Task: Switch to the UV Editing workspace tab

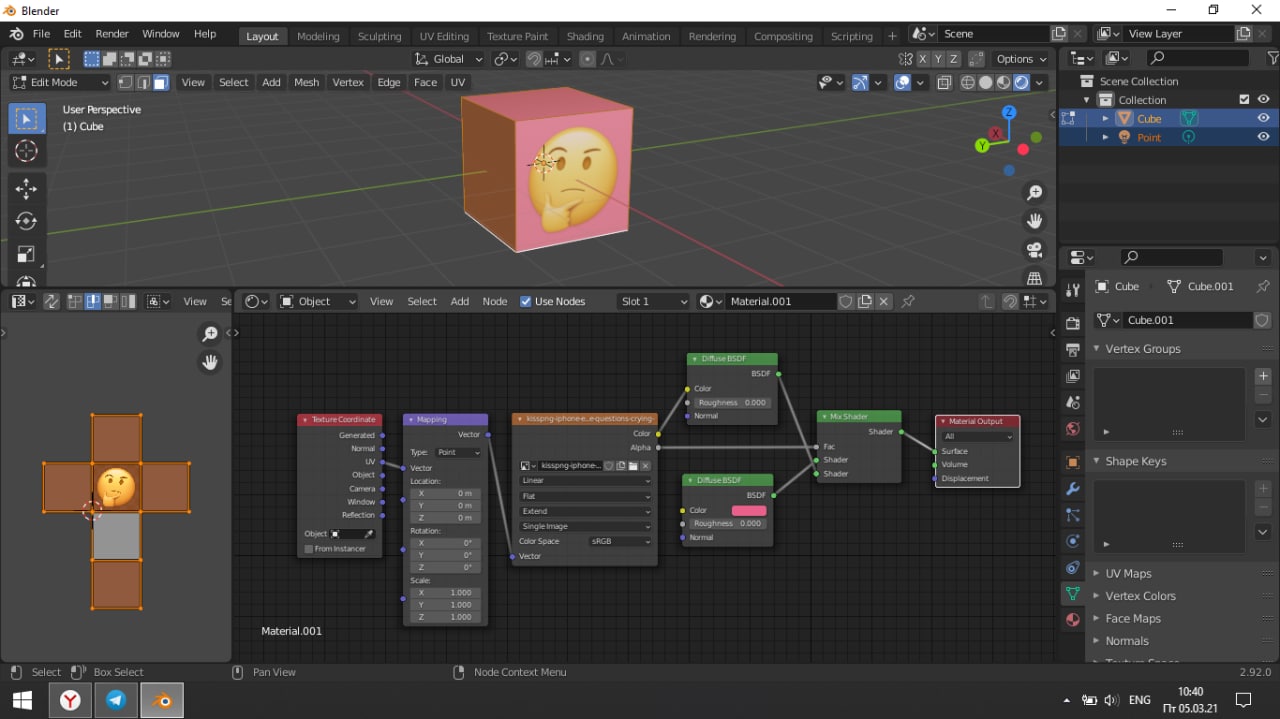Action: [444, 36]
